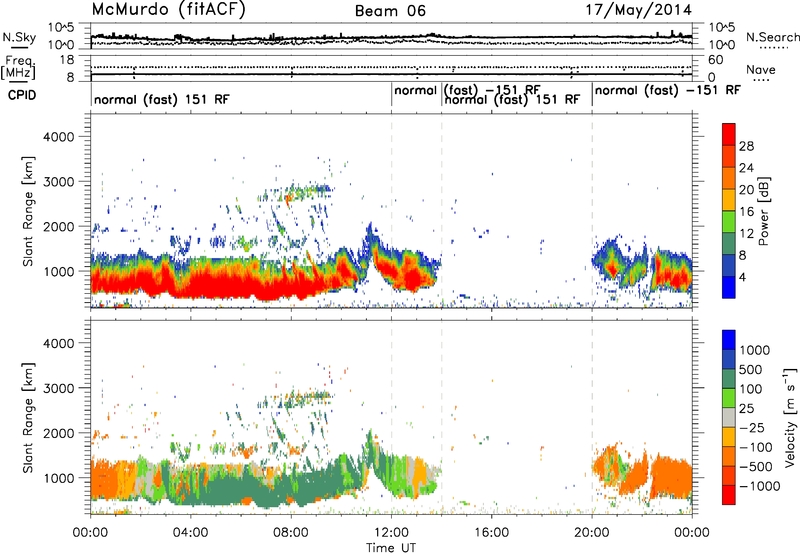
Task: Click the 'Power [dB]' color bar label
Action: coord(763,211)
